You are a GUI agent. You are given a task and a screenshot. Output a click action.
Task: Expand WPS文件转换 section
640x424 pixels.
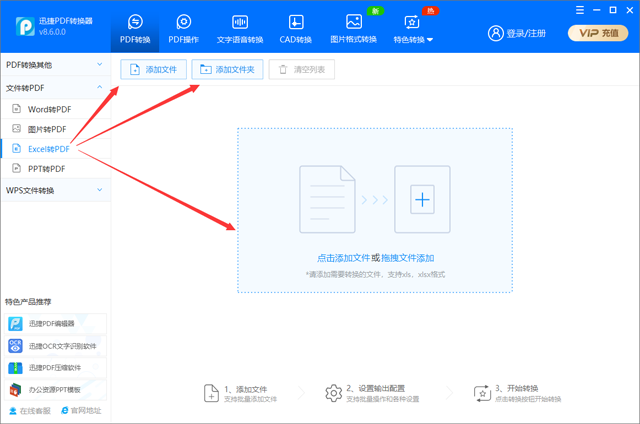click(56, 190)
